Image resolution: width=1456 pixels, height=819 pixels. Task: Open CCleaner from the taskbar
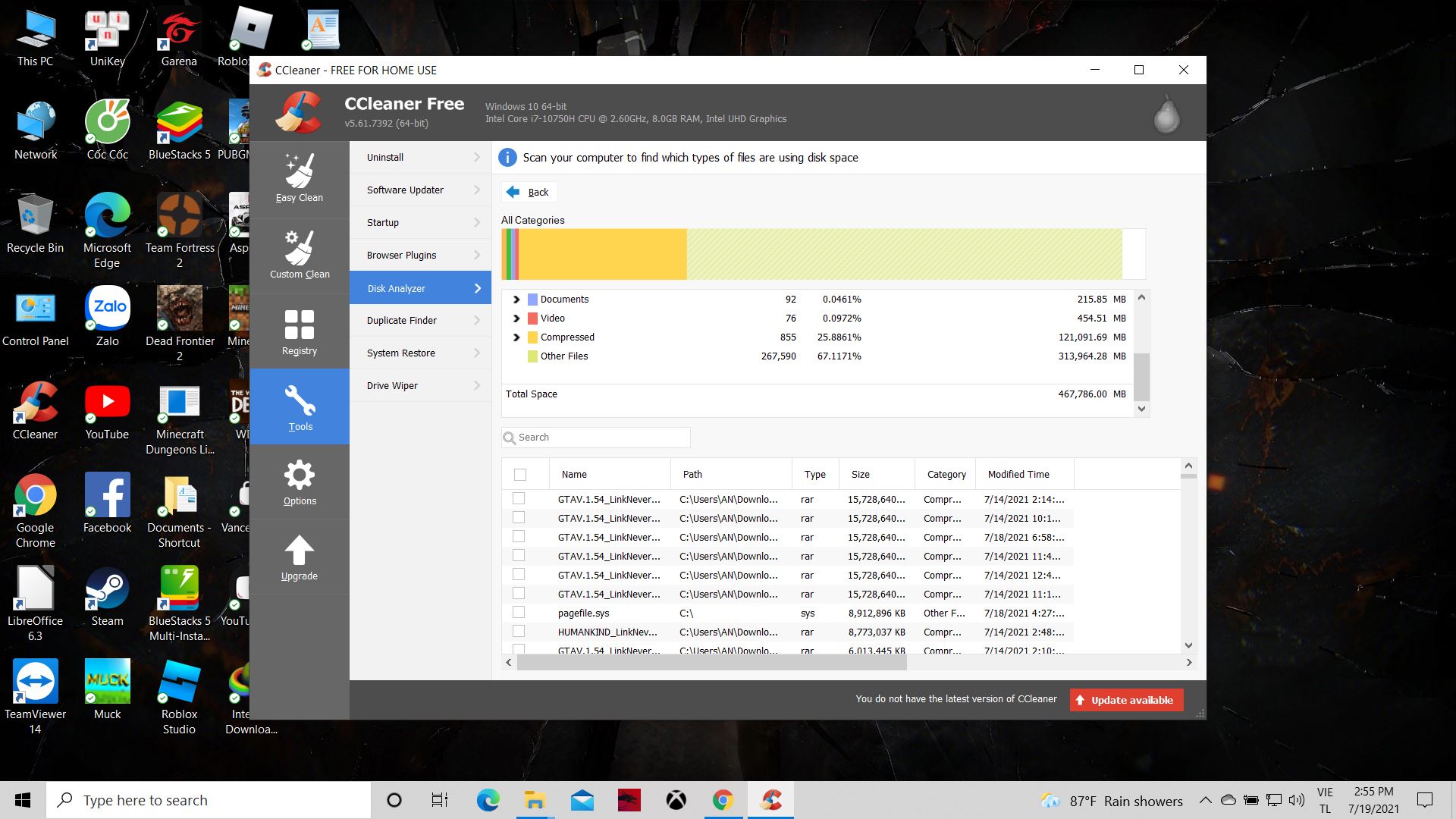pyautogui.click(x=770, y=799)
